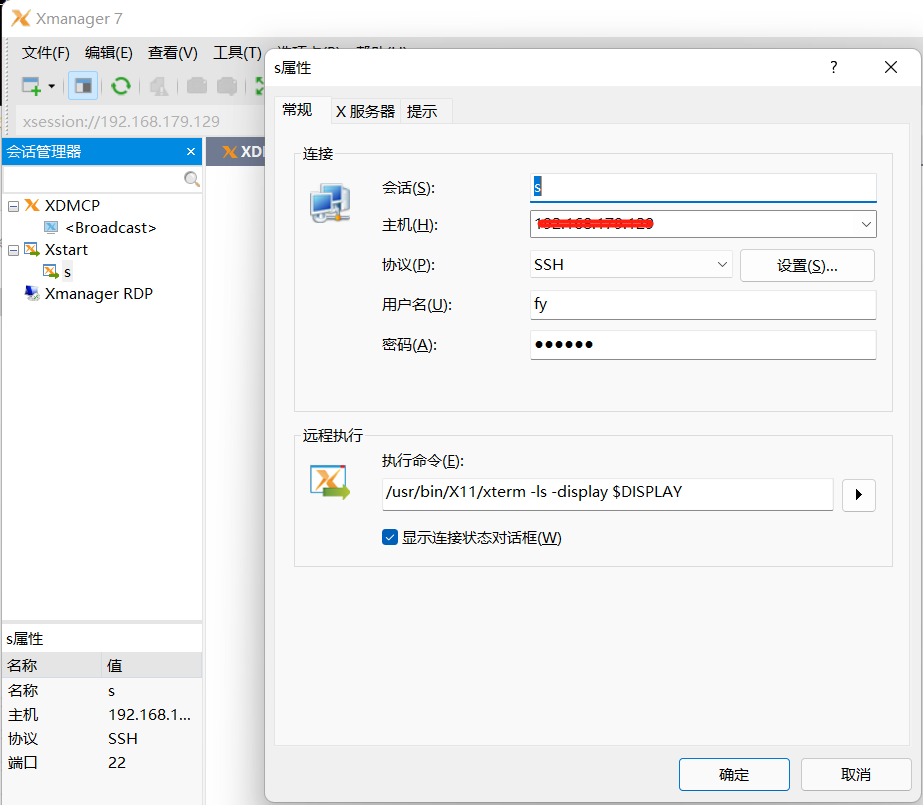Select session 's' under Xstart

click(67, 272)
